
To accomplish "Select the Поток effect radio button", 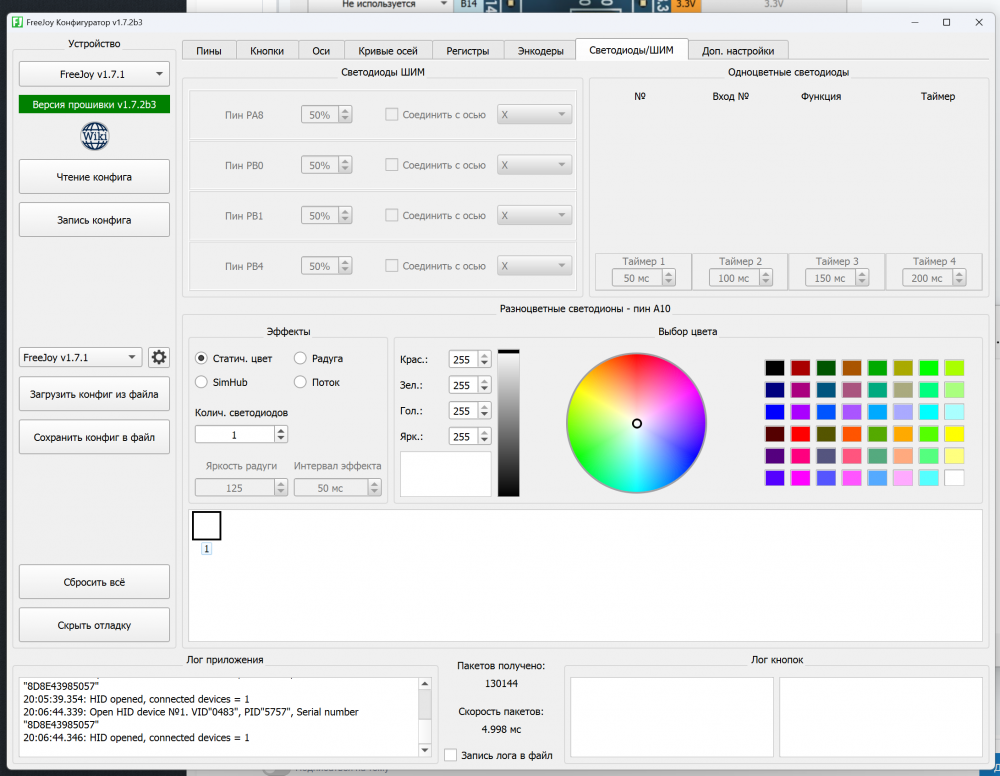I will coord(301,382).
